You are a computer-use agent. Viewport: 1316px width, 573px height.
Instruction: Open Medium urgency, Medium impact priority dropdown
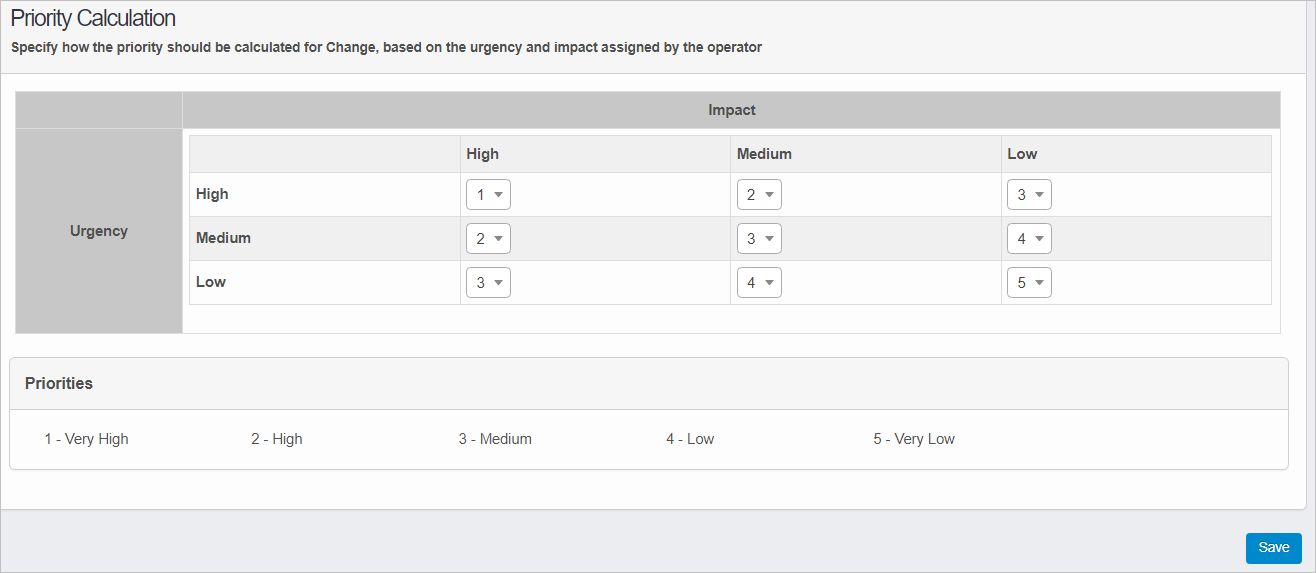point(759,239)
